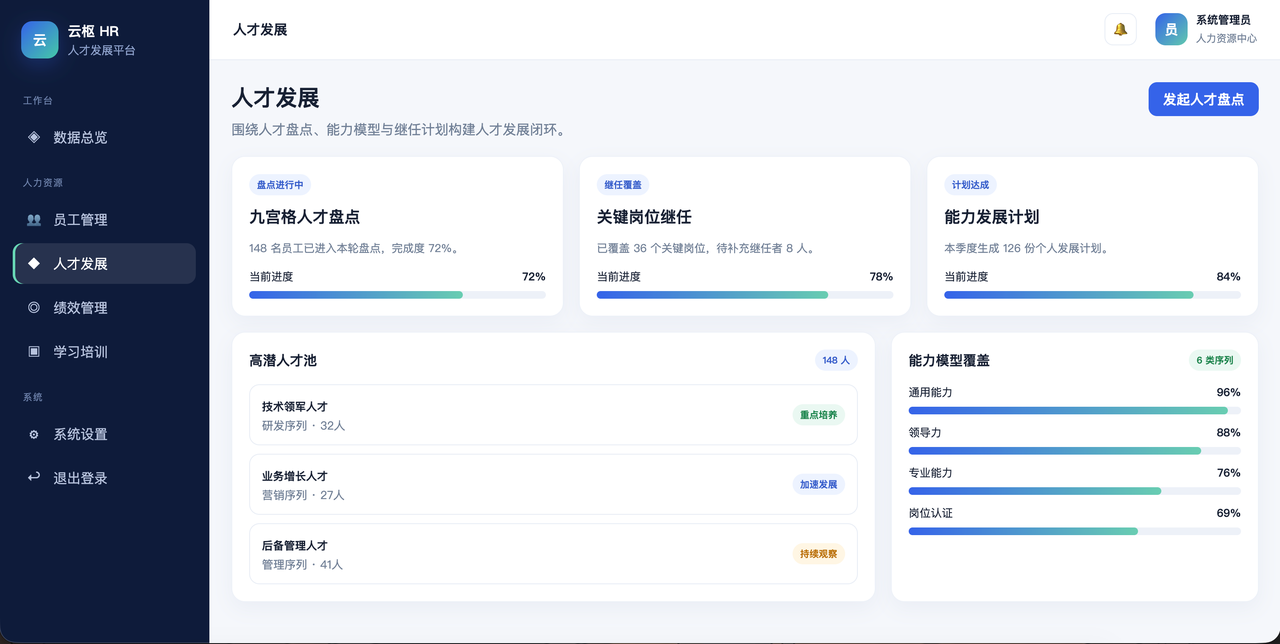Open the notification bell
This screenshot has width=1280, height=644.
(1120, 29)
